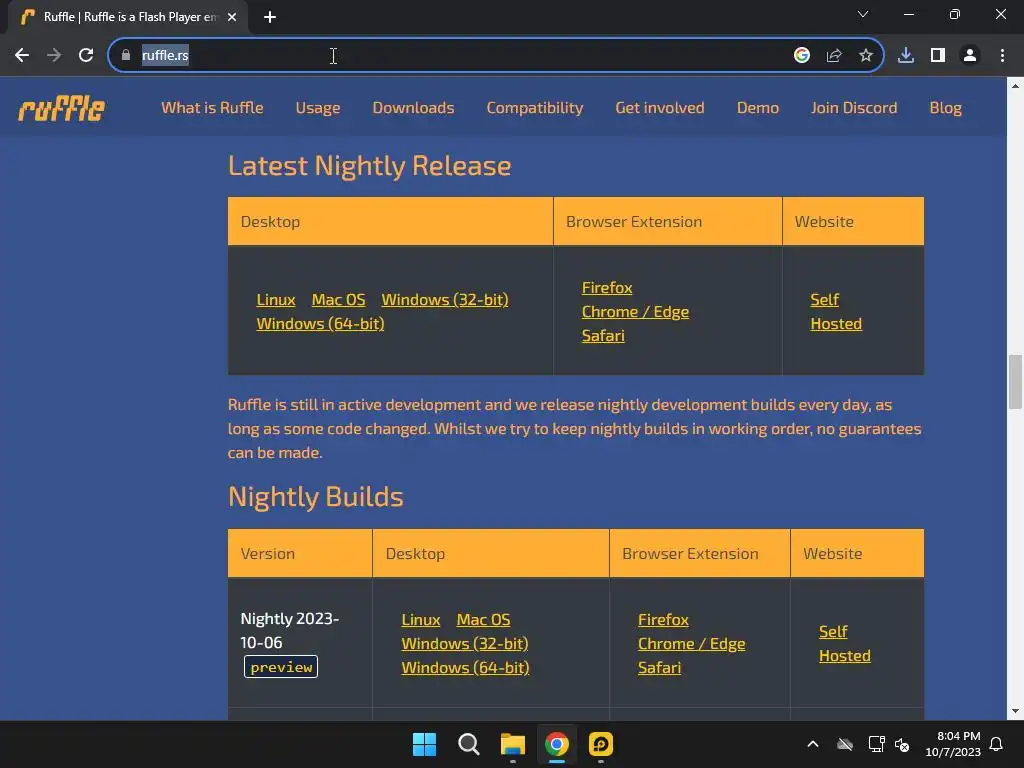This screenshot has height=768, width=1024.
Task: Reload the Ruffle page
Action: coord(86,56)
